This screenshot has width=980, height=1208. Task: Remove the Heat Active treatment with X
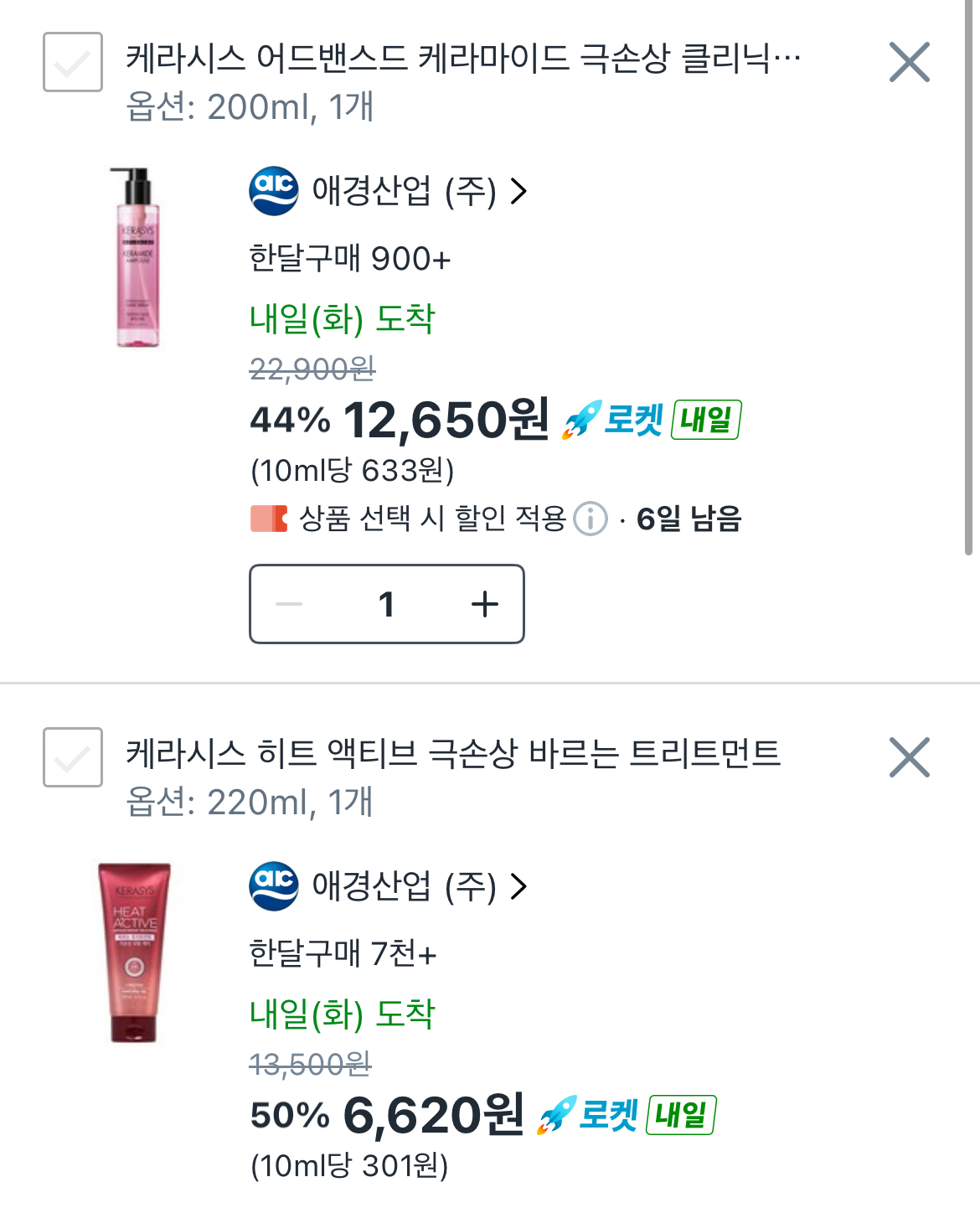(x=909, y=757)
